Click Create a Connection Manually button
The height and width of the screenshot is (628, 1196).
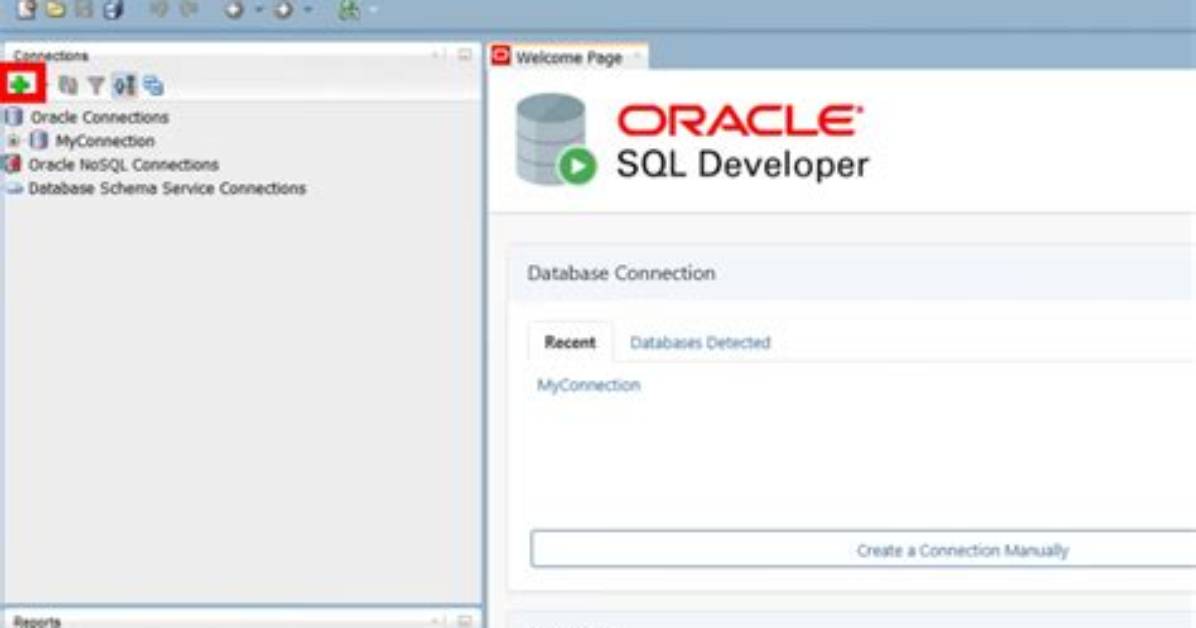click(x=864, y=549)
